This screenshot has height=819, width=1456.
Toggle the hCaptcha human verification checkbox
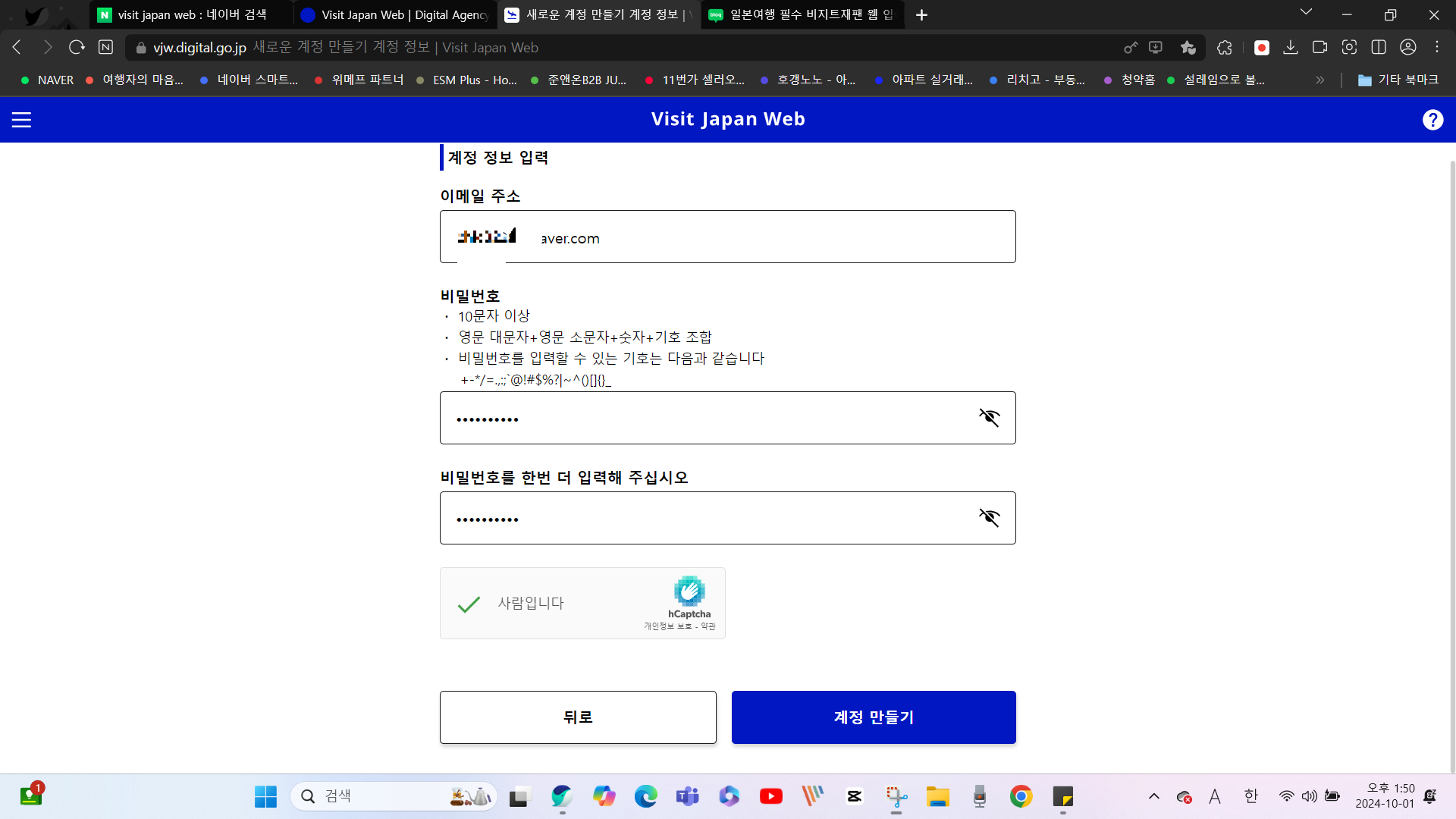[x=469, y=604]
